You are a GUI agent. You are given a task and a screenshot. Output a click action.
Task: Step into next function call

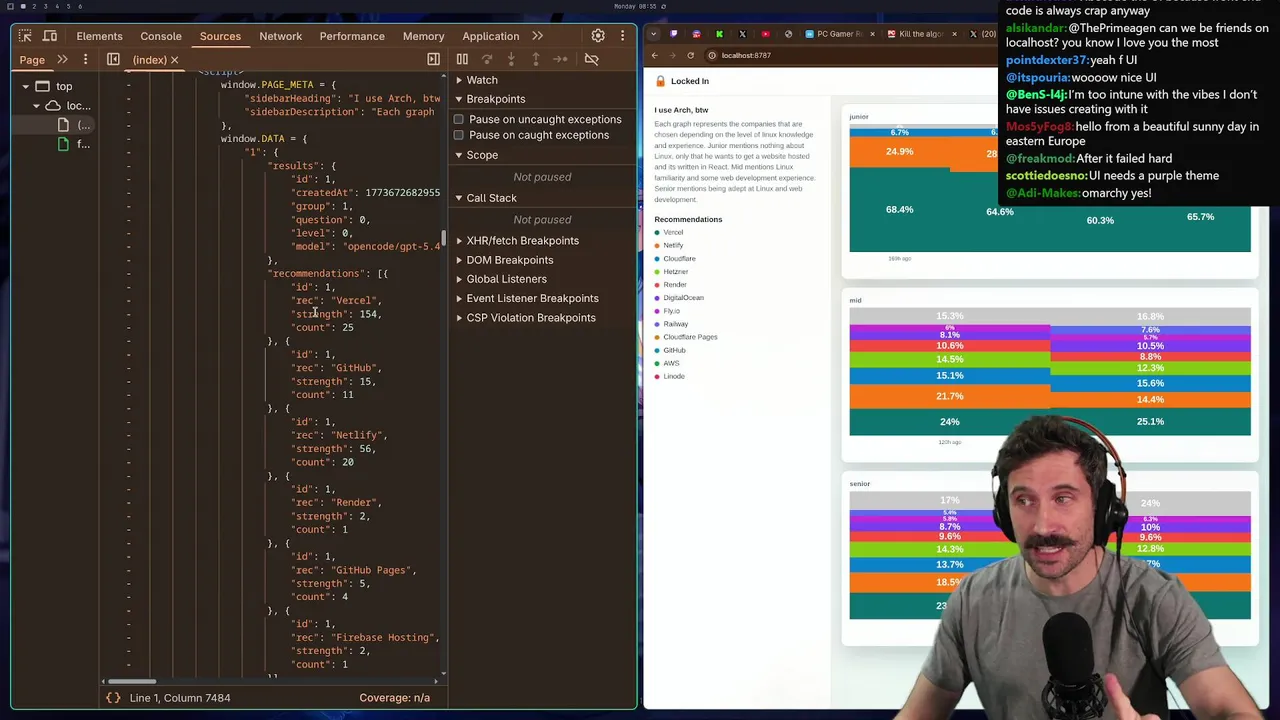511,59
